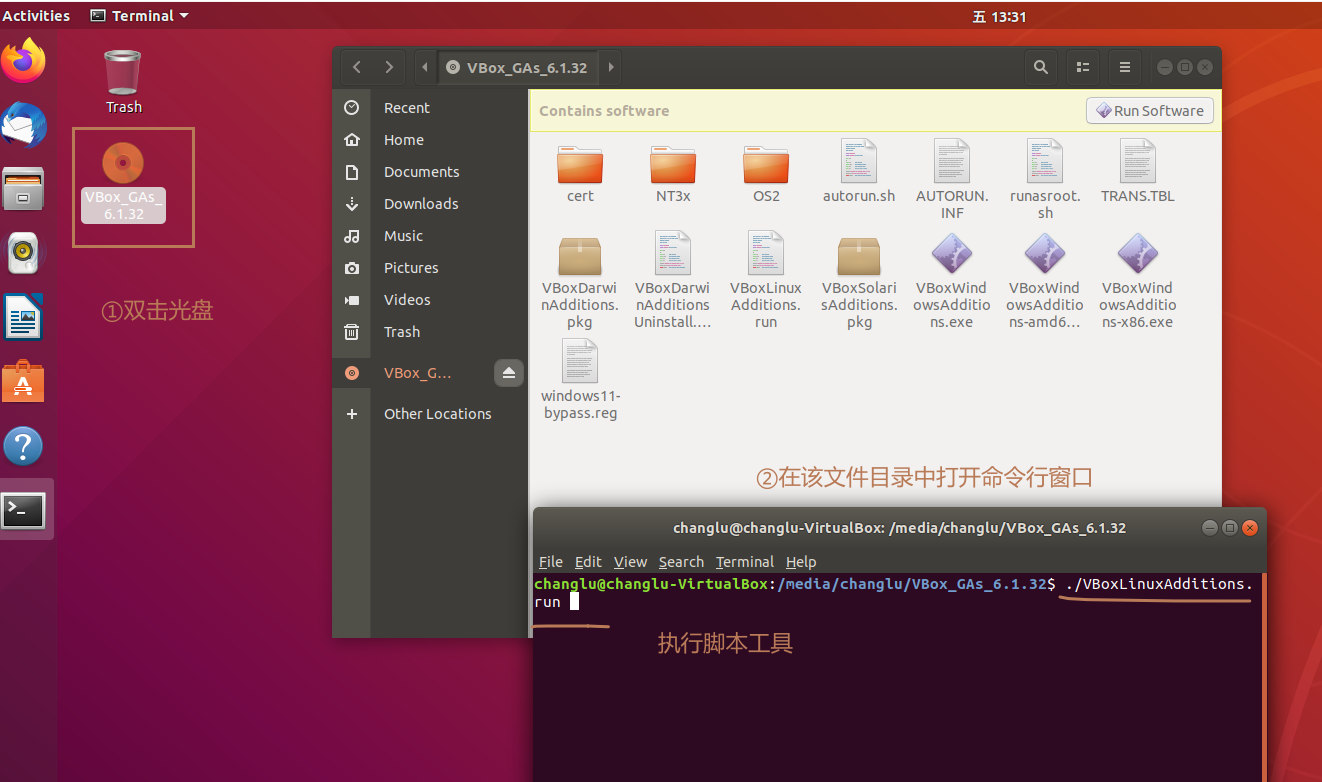Toggle list view in Files header
Image resolution: width=1322 pixels, height=782 pixels.
[1082, 67]
